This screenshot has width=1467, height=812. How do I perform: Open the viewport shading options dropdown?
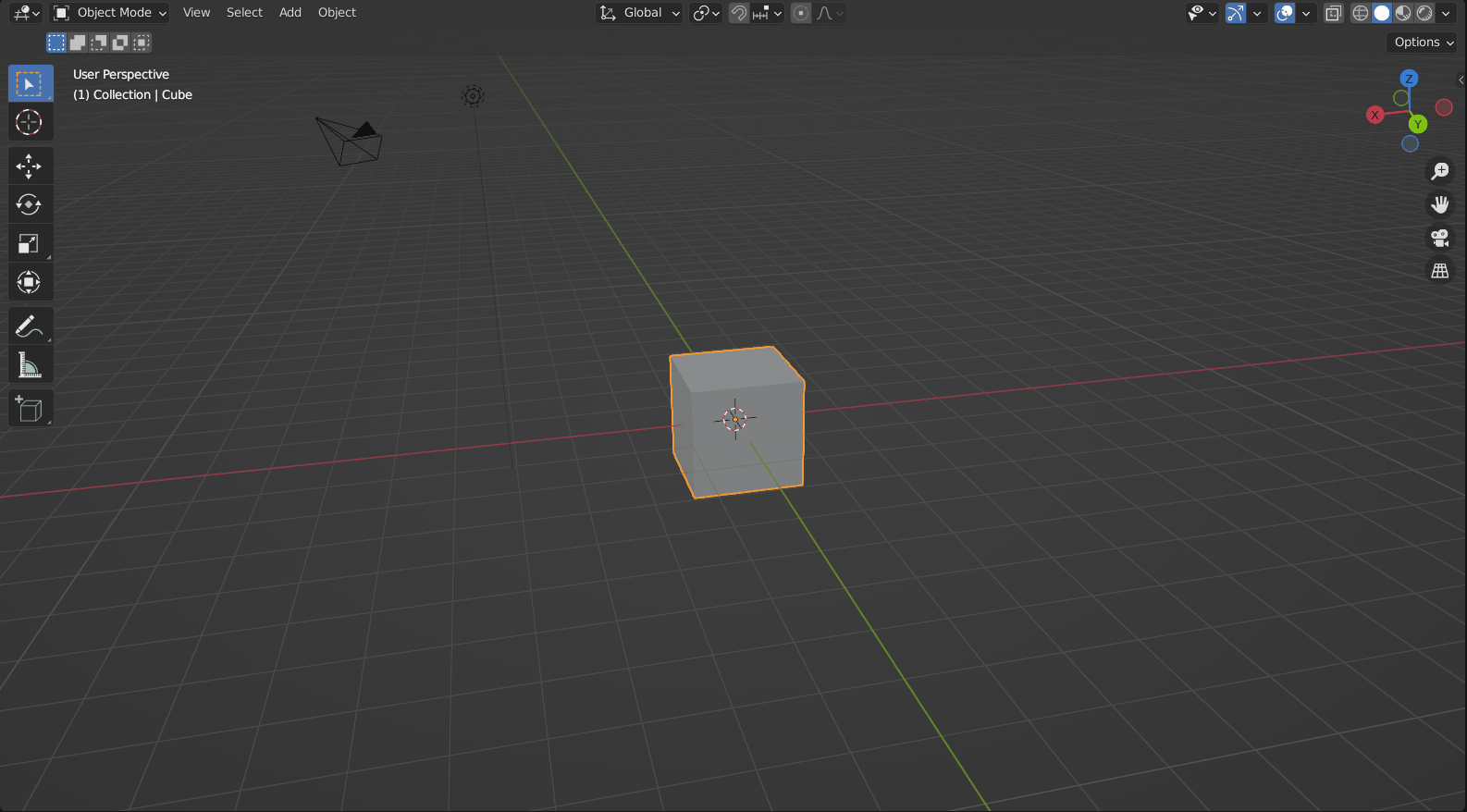(1446, 13)
